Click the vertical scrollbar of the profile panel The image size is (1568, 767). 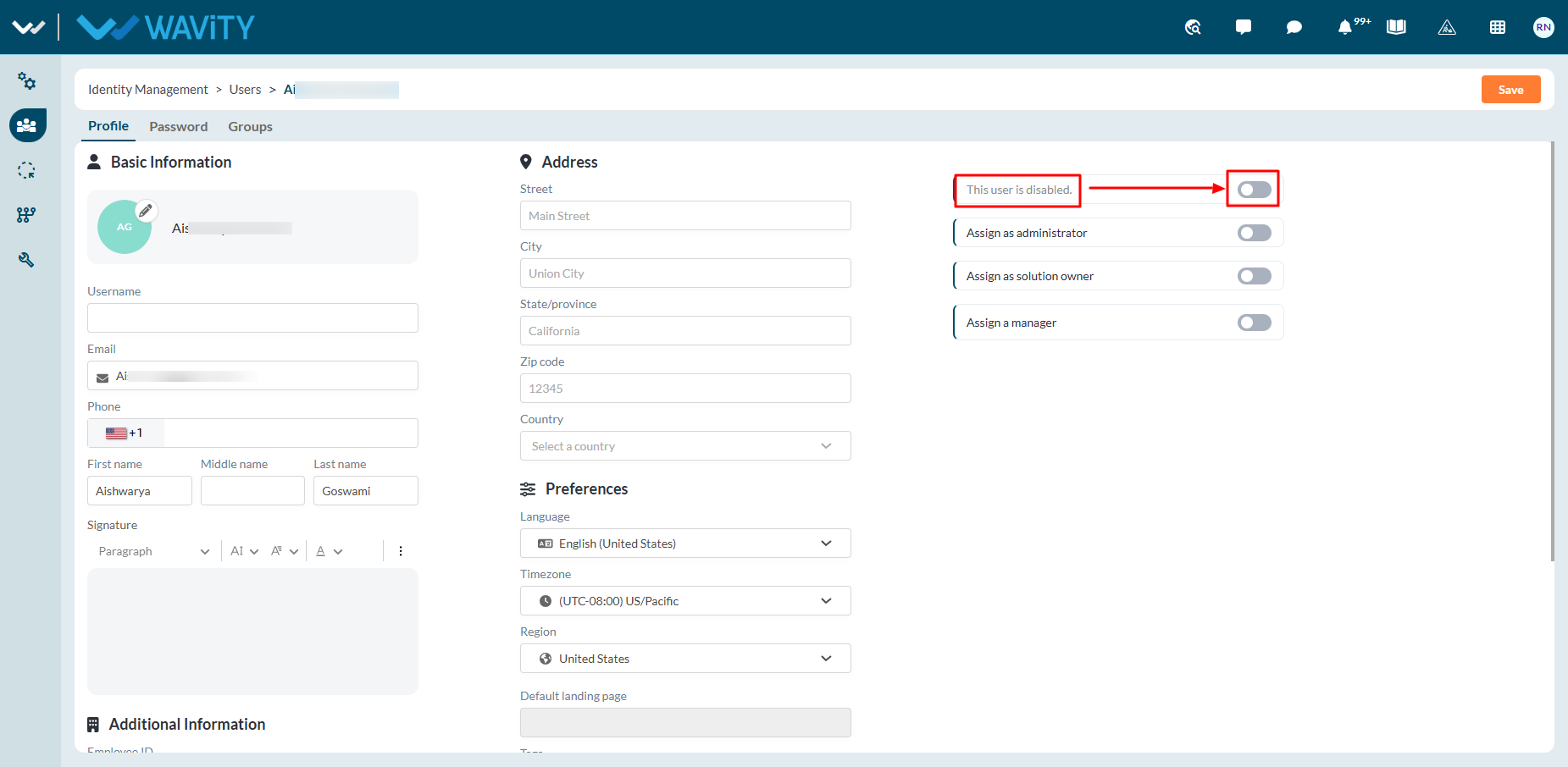1552,350
